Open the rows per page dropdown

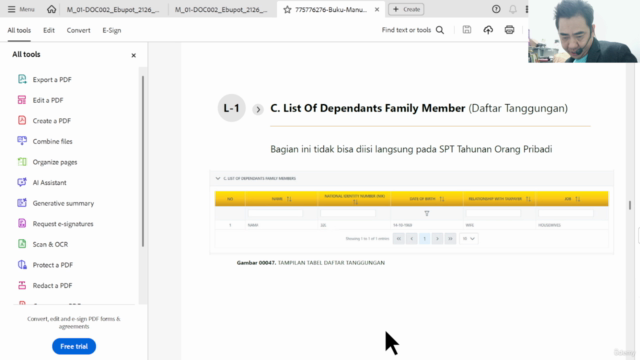[469, 239]
